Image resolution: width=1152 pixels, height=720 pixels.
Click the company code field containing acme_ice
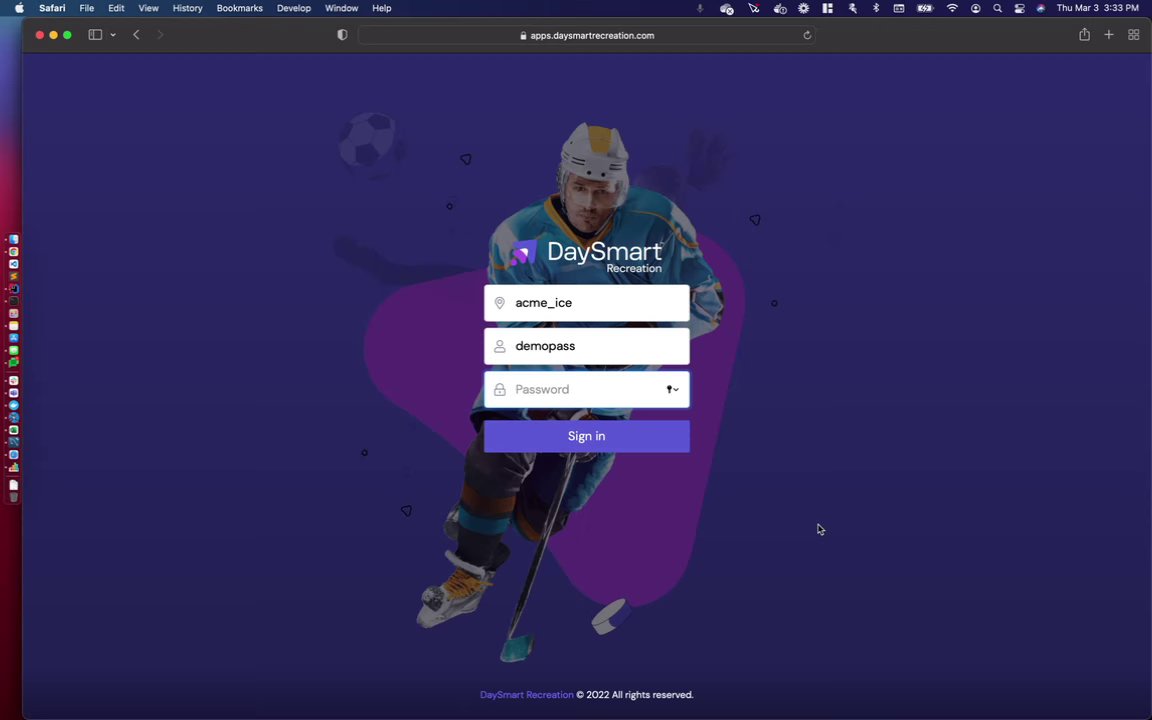click(x=586, y=303)
